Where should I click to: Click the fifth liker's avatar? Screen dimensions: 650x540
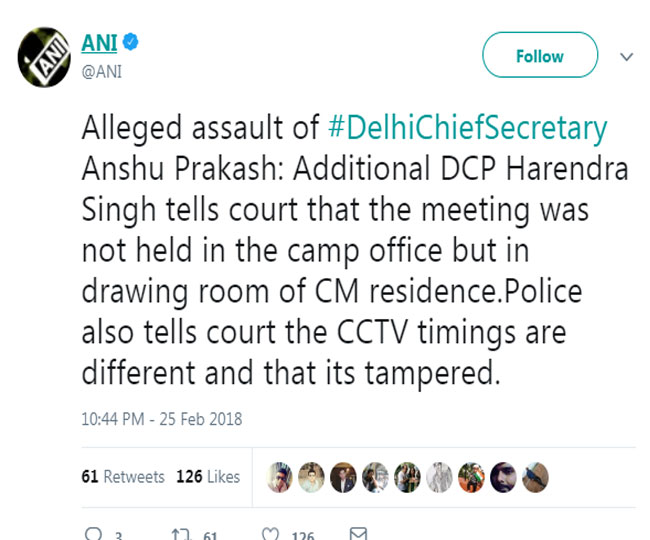pyautogui.click(x=407, y=477)
